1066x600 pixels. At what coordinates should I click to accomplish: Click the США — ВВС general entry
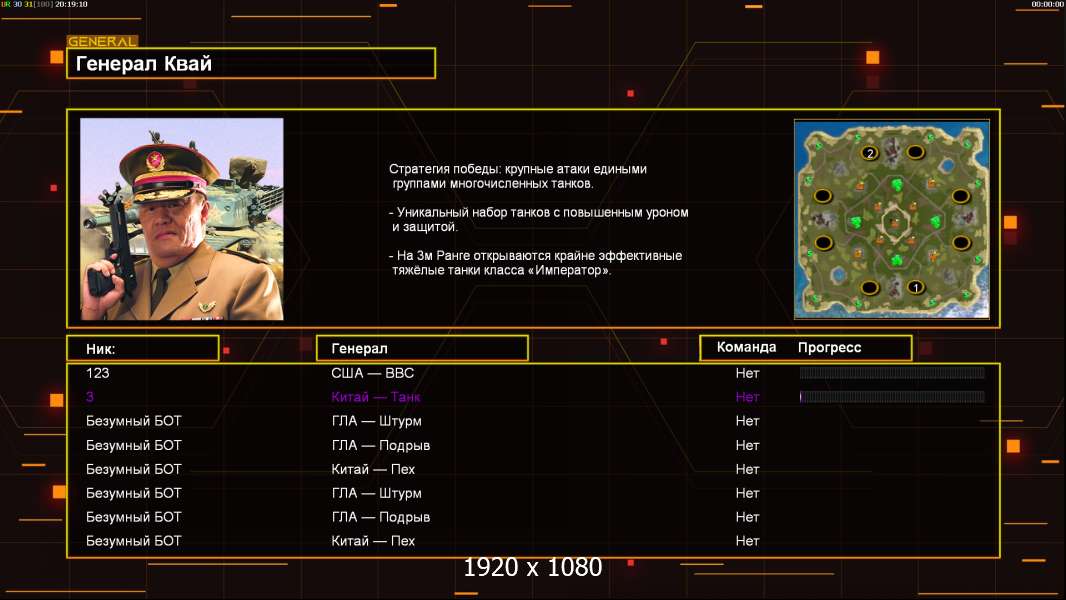click(x=372, y=373)
